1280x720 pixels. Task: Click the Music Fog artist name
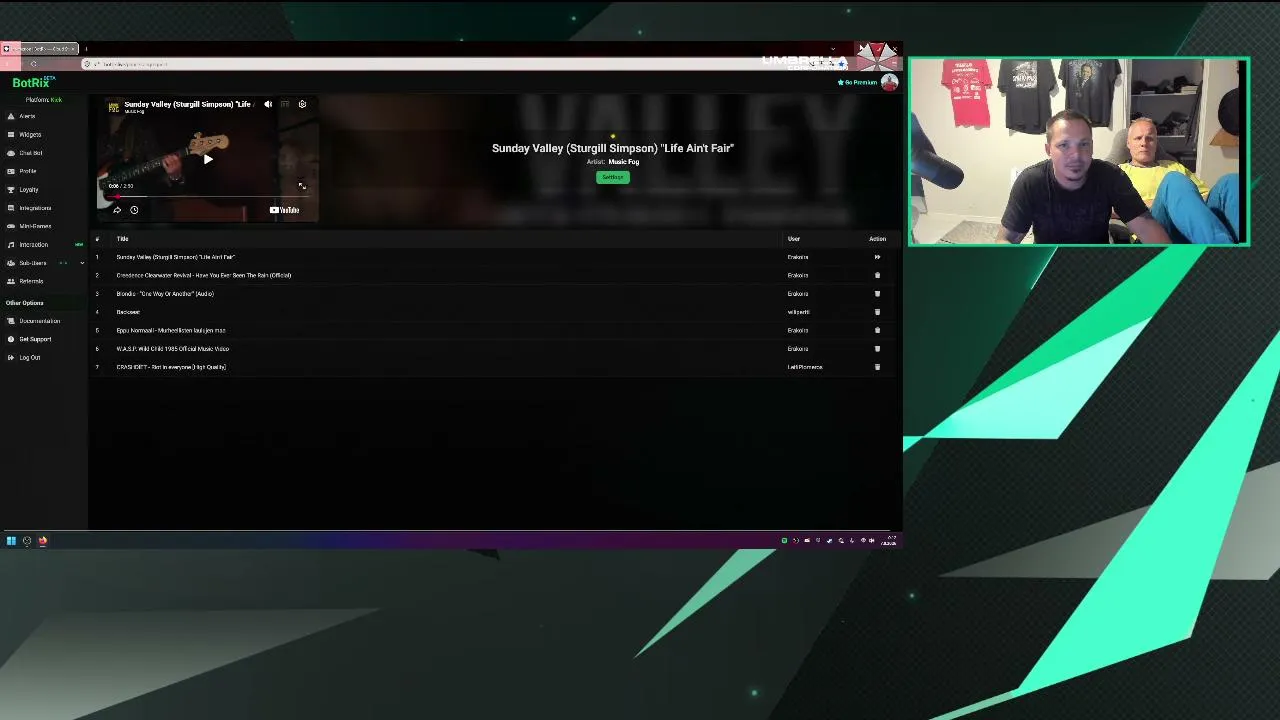pos(623,162)
